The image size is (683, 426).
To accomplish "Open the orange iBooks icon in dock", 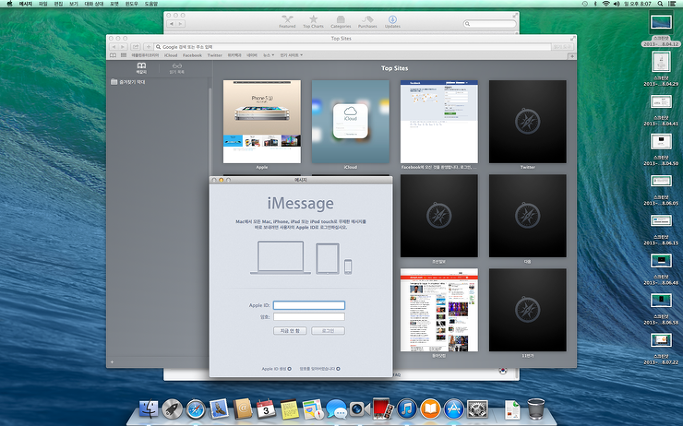I will coord(430,409).
